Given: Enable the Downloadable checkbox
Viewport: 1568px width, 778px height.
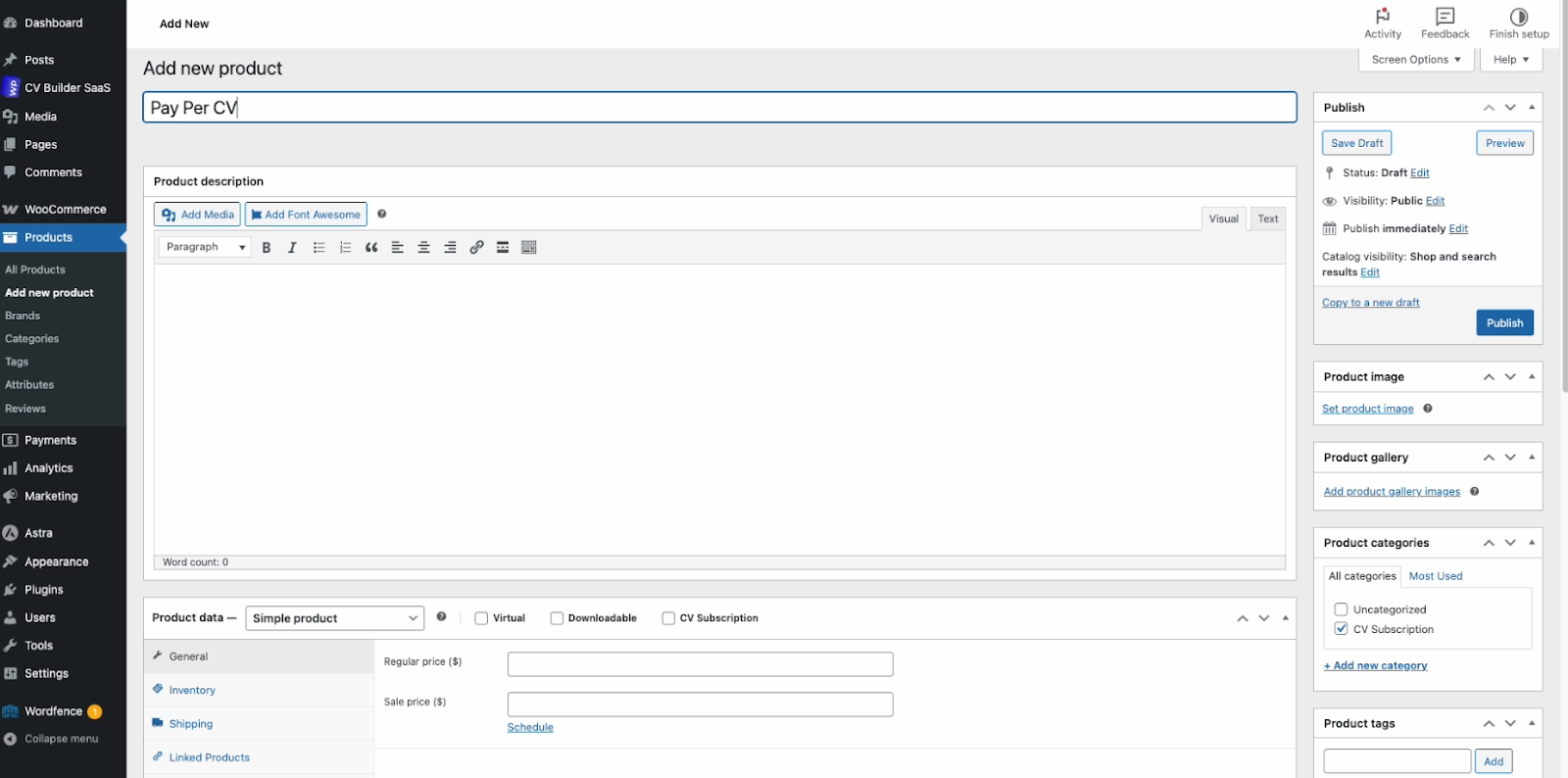Looking at the screenshot, I should click(x=557, y=618).
